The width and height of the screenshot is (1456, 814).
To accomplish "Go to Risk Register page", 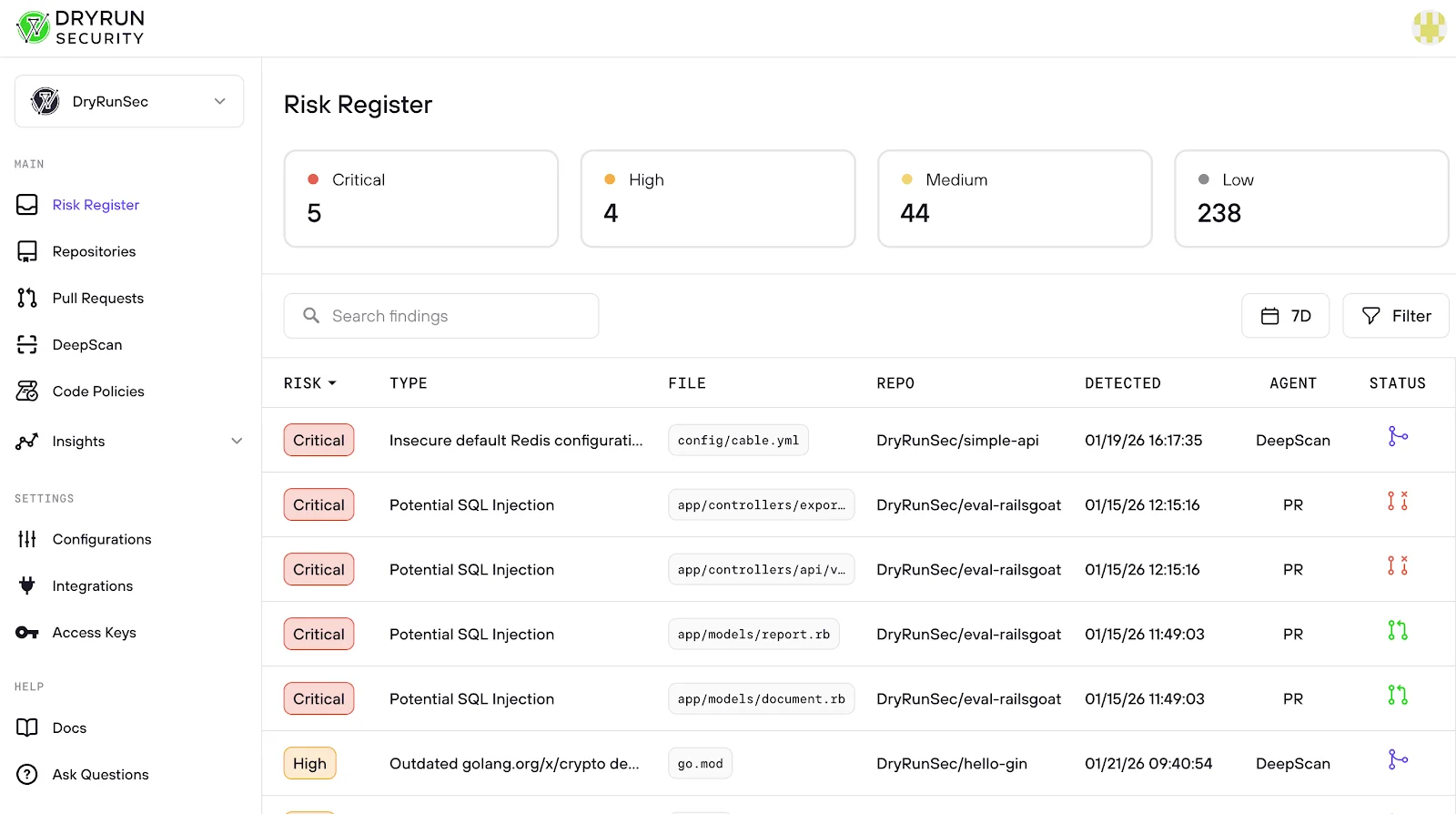I will click(x=96, y=205).
